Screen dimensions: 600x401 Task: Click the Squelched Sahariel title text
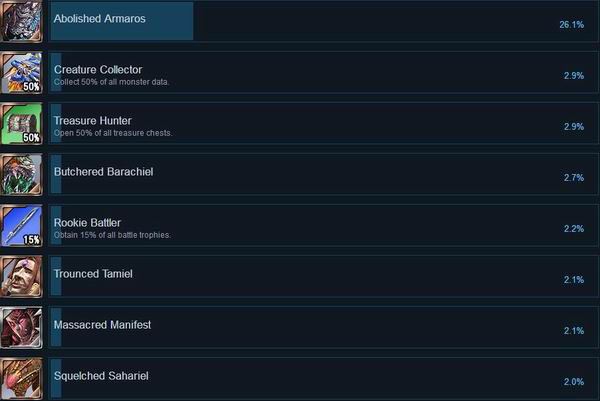pos(101,376)
